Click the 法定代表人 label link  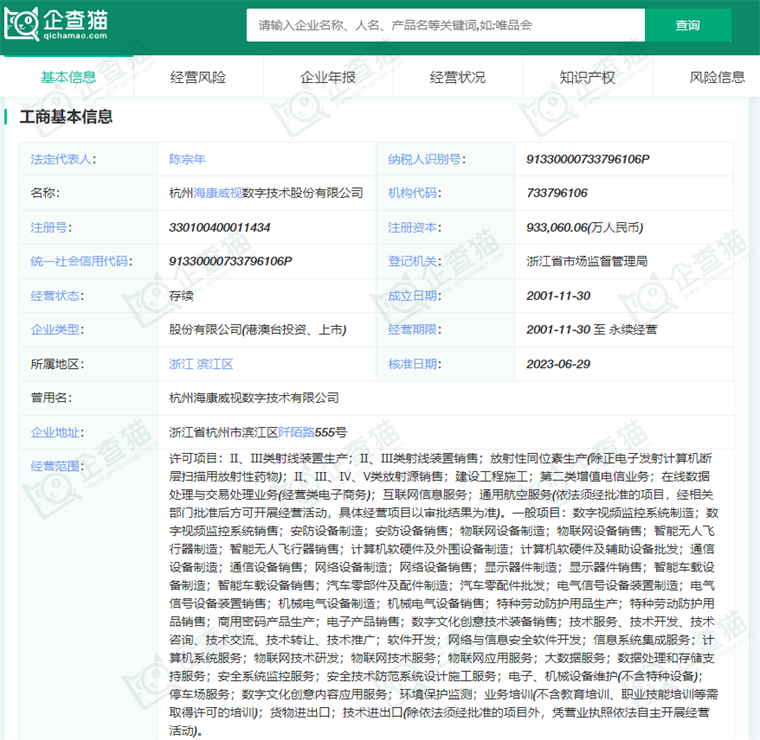pos(61,159)
